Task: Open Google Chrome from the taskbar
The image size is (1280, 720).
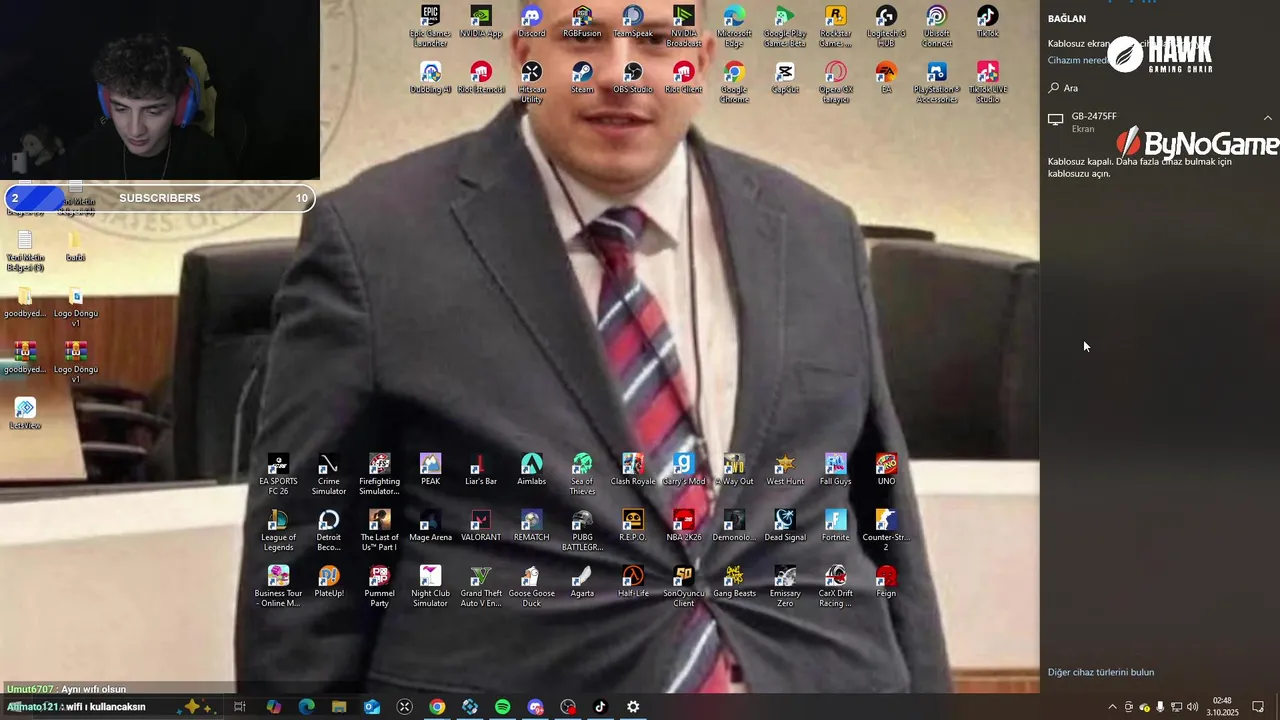Action: 437,707
